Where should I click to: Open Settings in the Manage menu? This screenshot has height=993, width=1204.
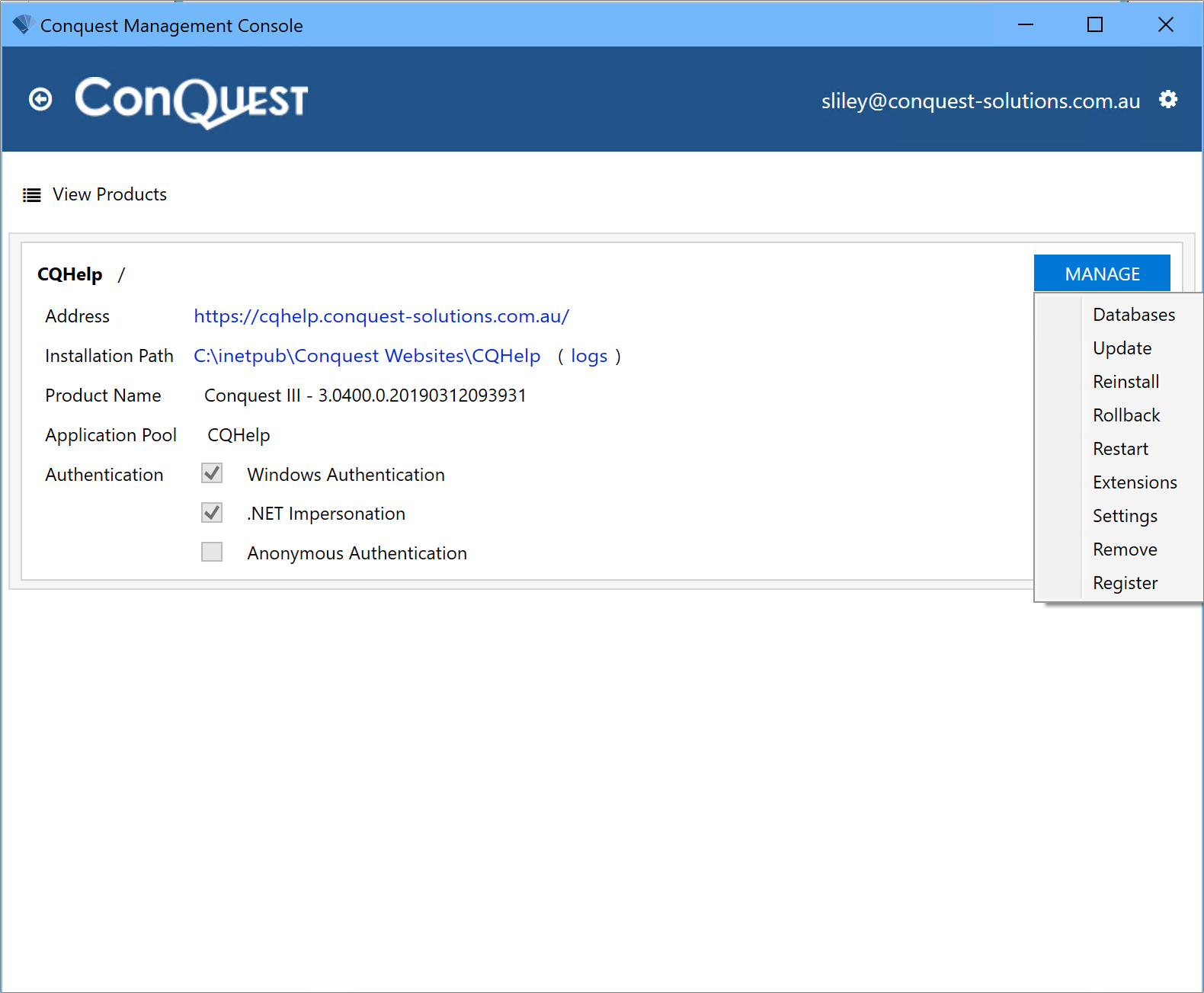pyautogui.click(x=1125, y=516)
